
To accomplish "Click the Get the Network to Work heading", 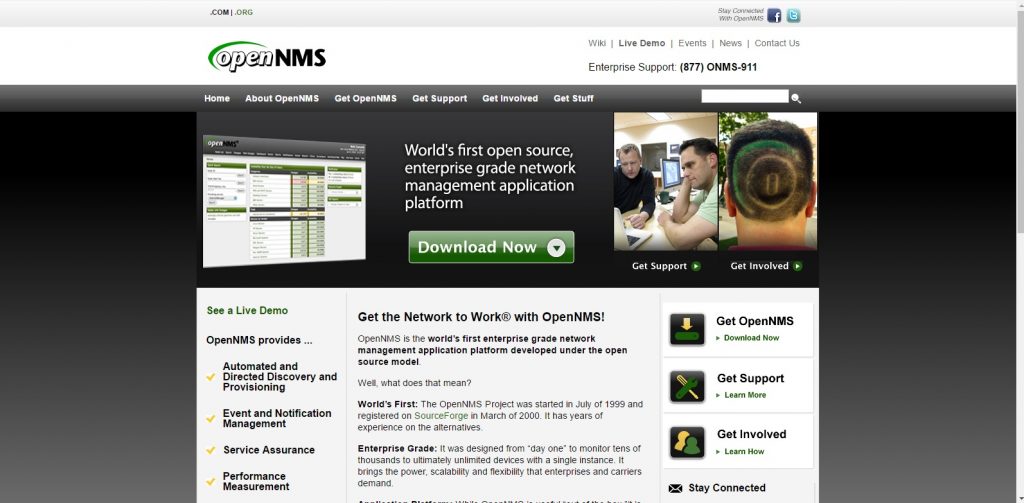I will 481,317.
